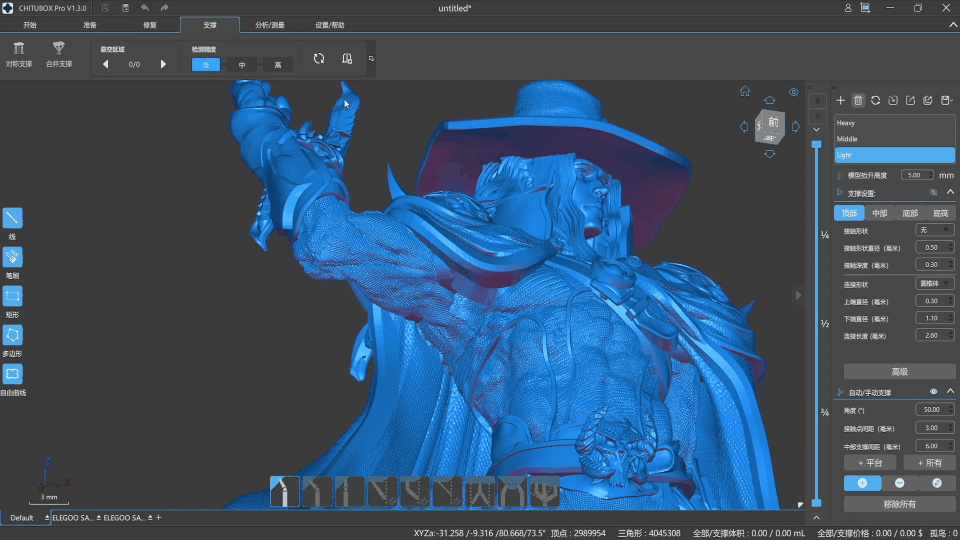
Task: Toggle eye icon in 自动/手动支撑 header
Action: click(934, 391)
